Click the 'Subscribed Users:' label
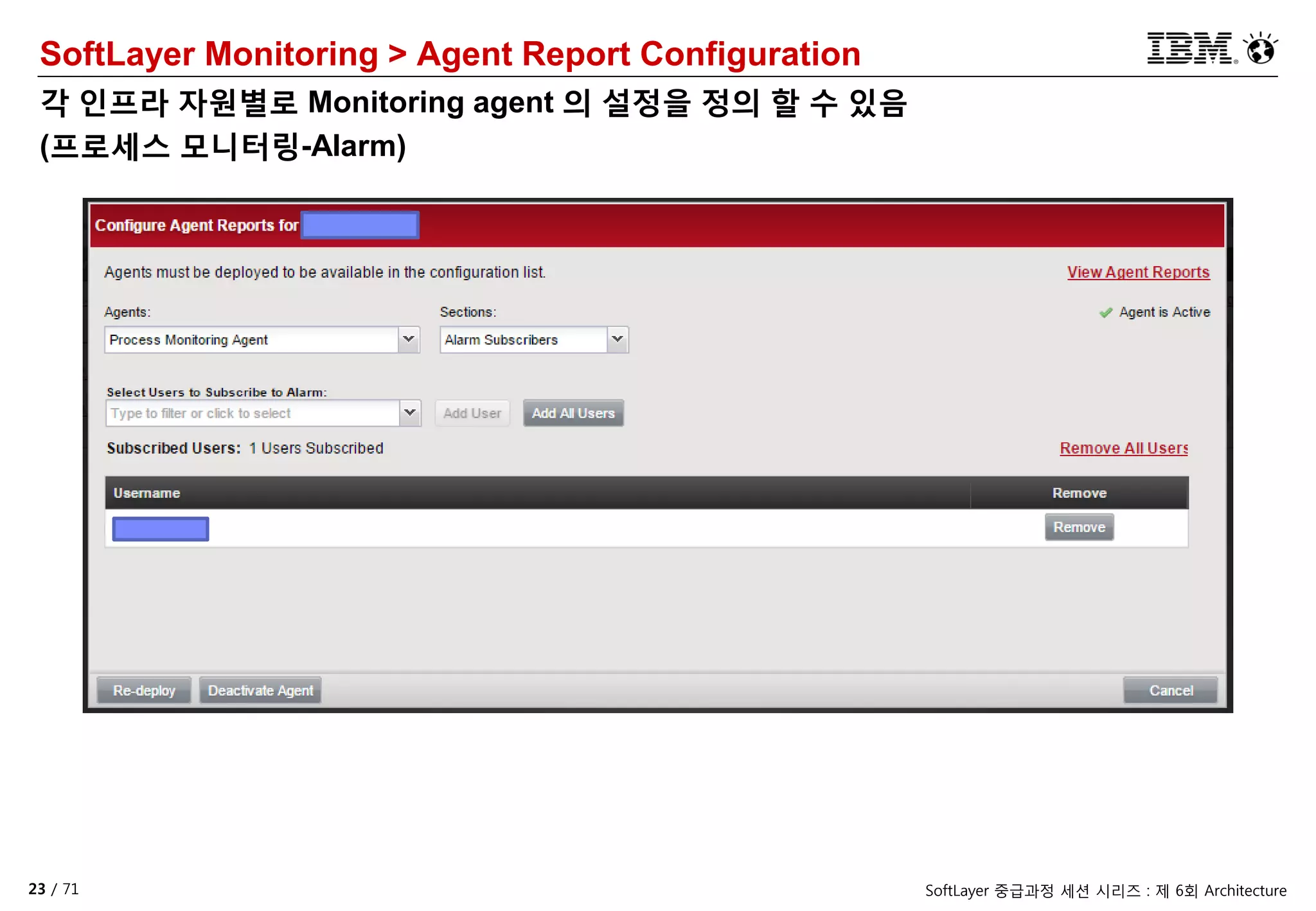The height and width of the screenshot is (911, 1316). coord(173,448)
